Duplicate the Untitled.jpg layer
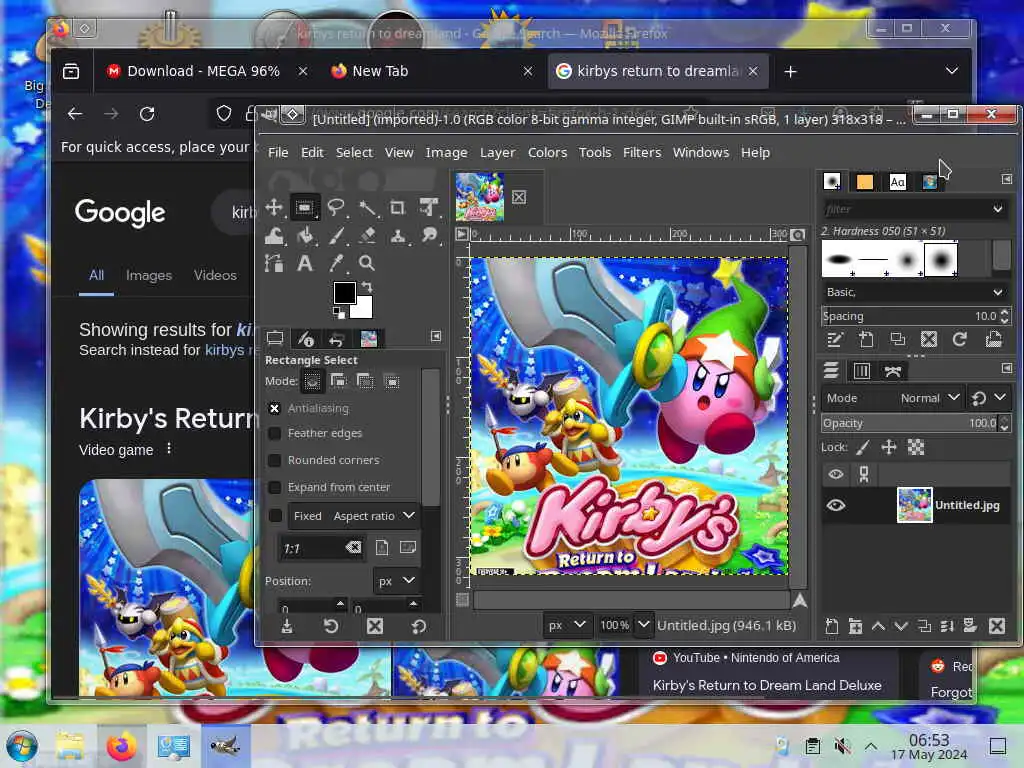 pos(924,626)
